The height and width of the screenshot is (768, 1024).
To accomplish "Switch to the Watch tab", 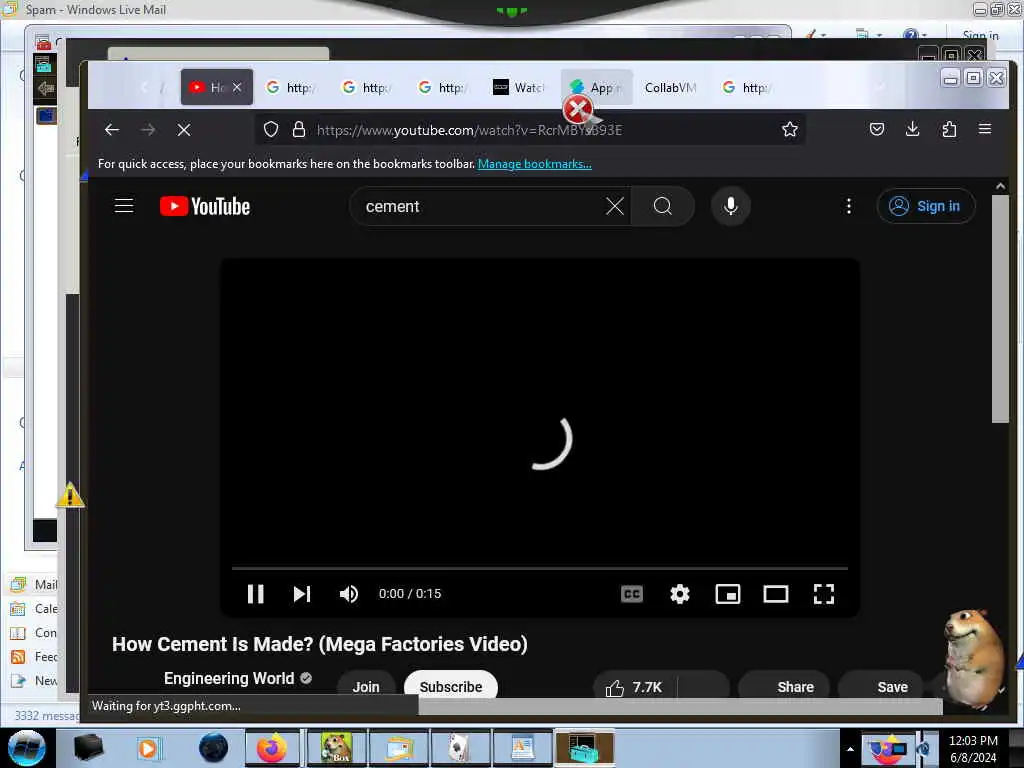I will (x=519, y=87).
